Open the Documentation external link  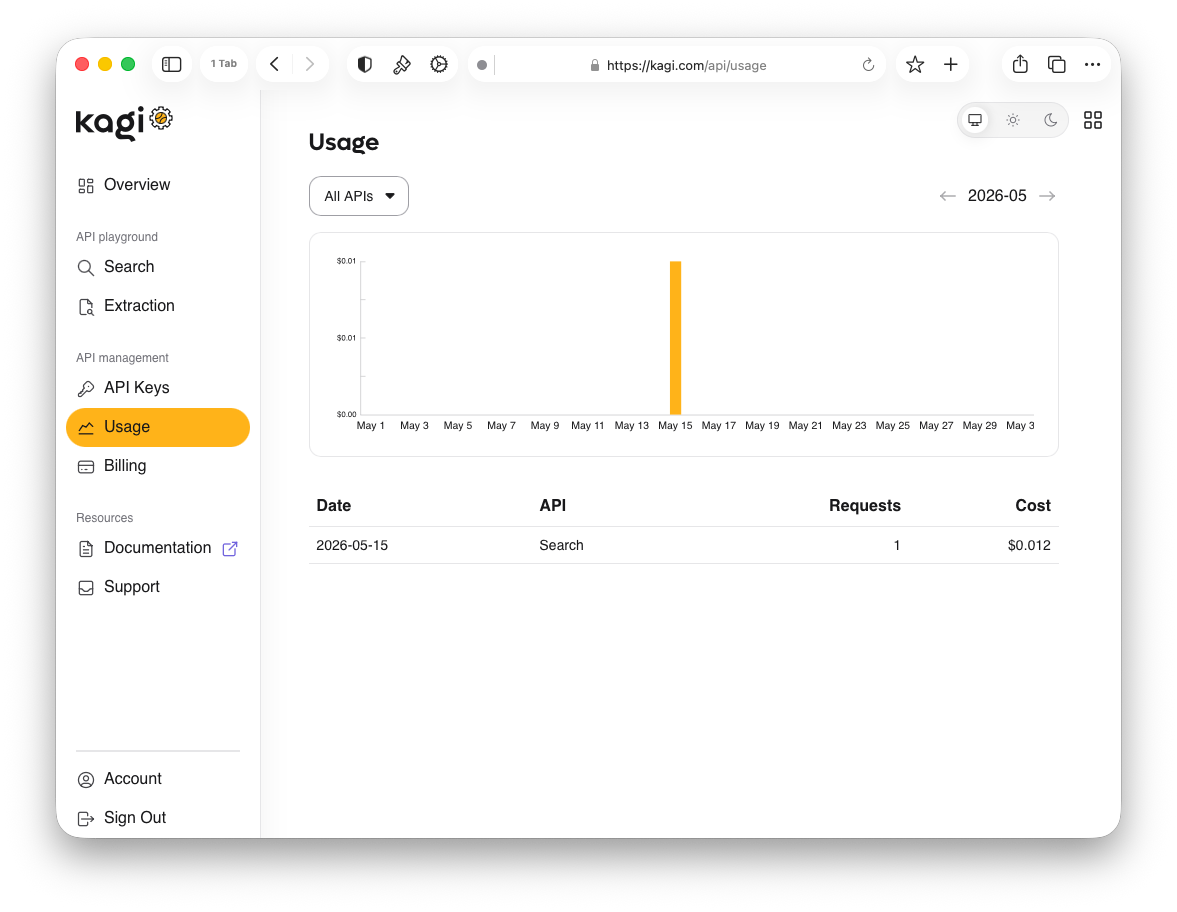(x=158, y=548)
